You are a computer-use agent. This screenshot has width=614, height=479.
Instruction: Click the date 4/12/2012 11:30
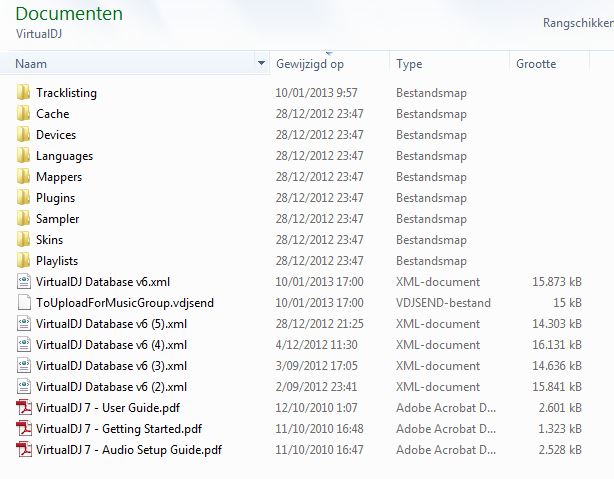click(x=316, y=345)
